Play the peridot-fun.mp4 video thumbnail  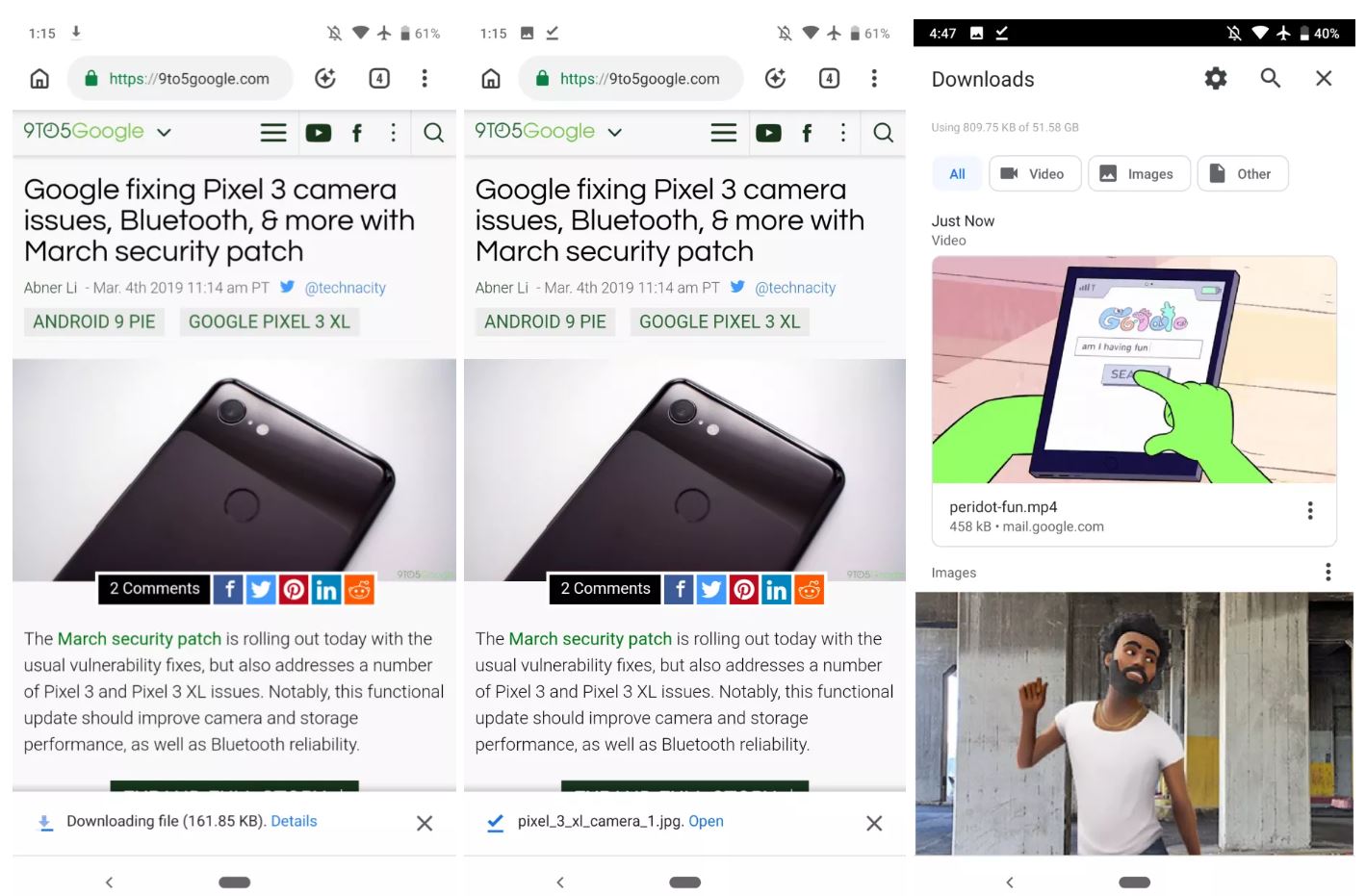pos(1134,371)
